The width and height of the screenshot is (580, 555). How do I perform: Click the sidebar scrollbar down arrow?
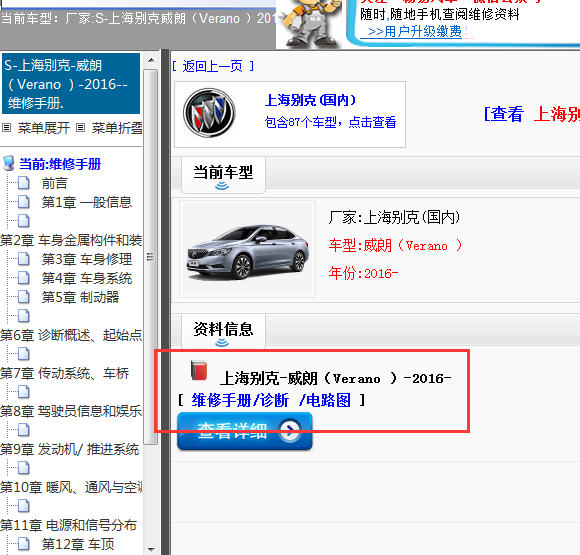click(x=151, y=549)
